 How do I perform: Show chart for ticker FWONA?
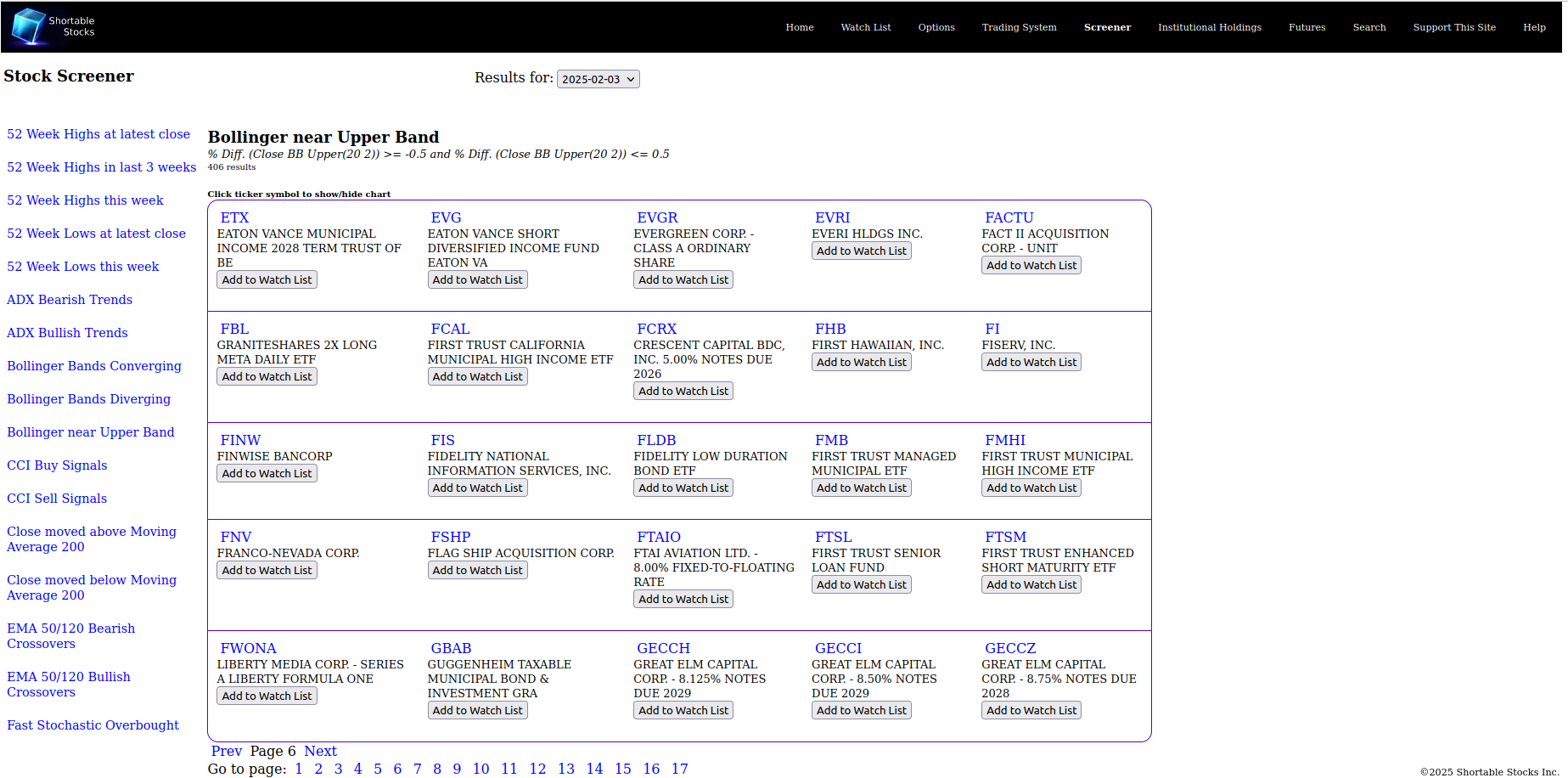click(x=248, y=649)
